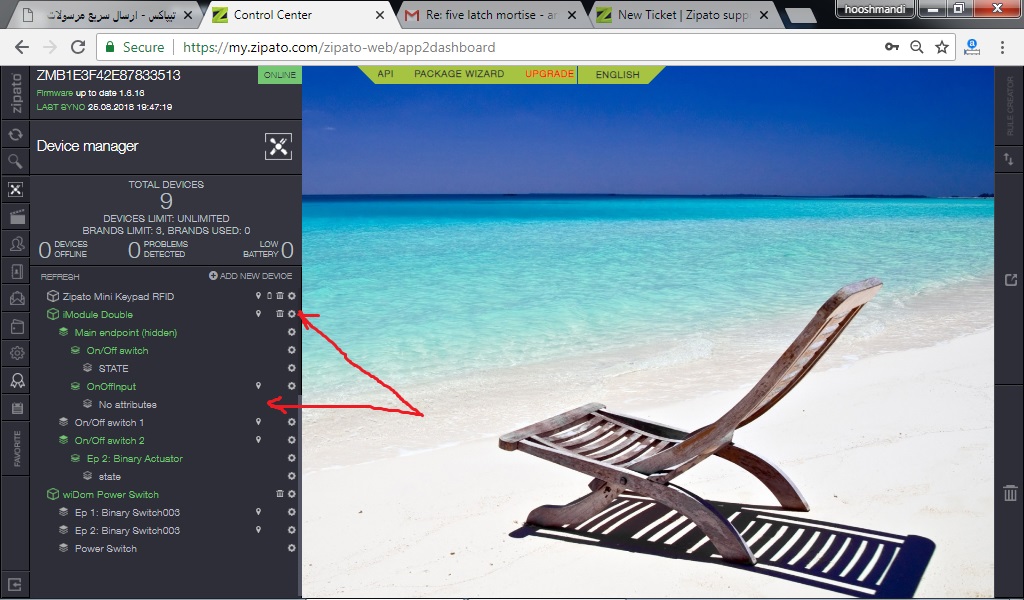Open the ENGLISH language dropdown
1024x600 pixels.
pos(617,75)
